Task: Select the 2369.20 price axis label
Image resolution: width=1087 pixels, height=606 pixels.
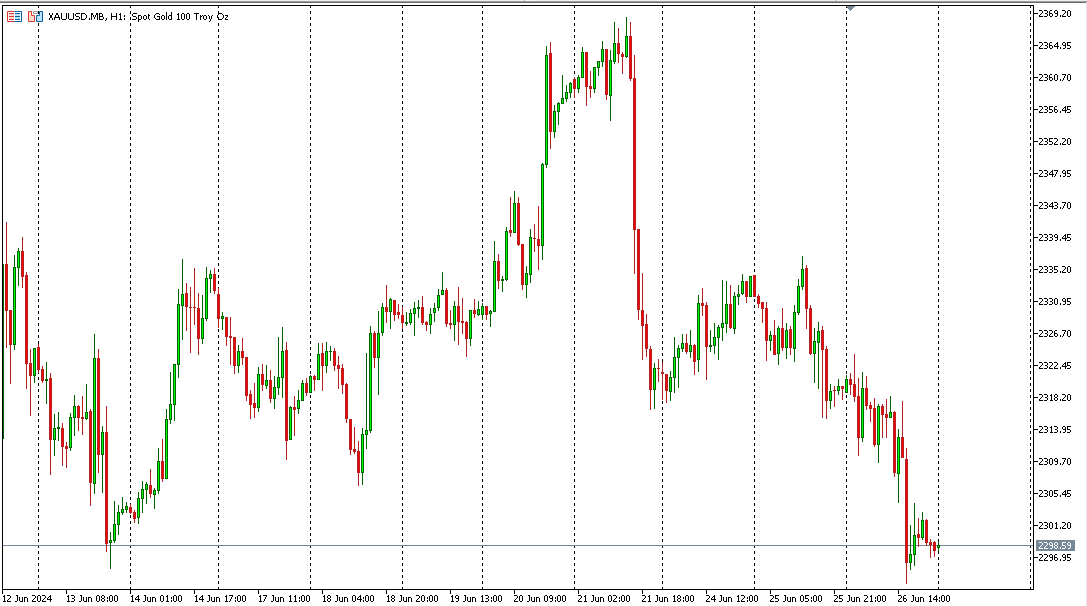Action: pos(1054,13)
